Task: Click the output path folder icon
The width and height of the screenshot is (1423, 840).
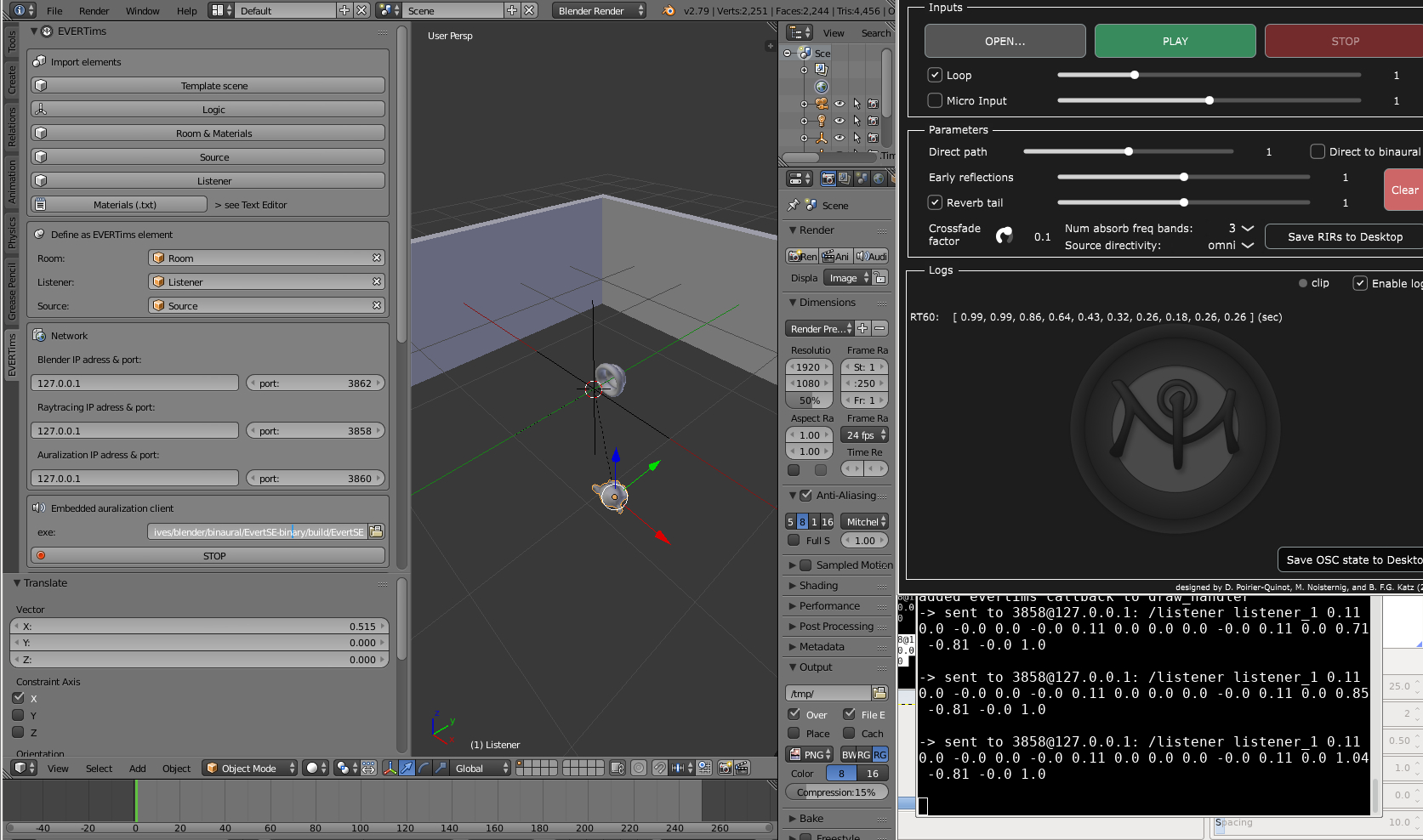Action: click(x=879, y=693)
